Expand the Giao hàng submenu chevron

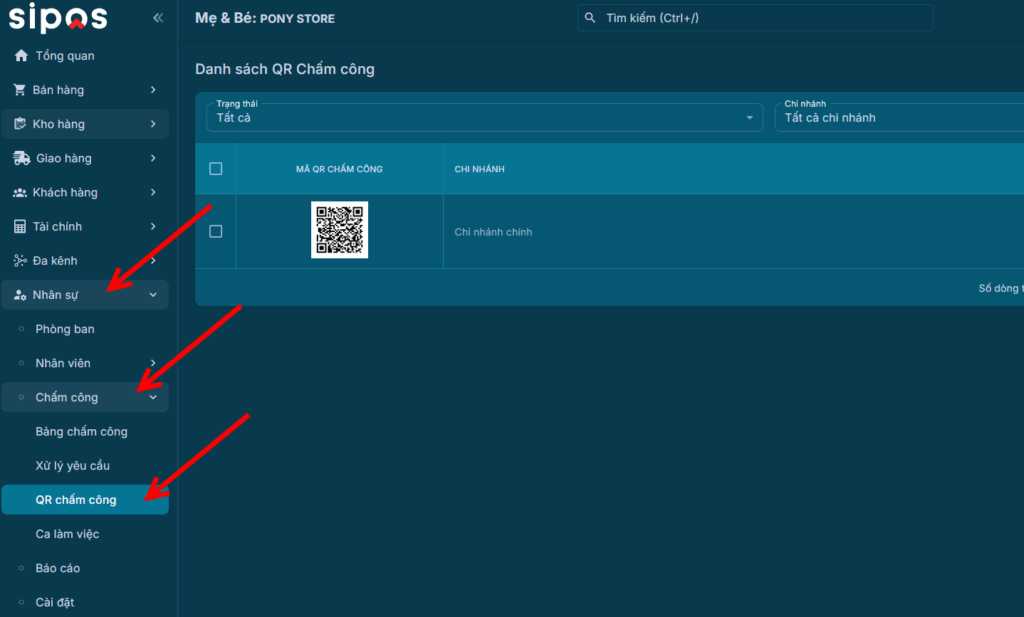(153, 158)
